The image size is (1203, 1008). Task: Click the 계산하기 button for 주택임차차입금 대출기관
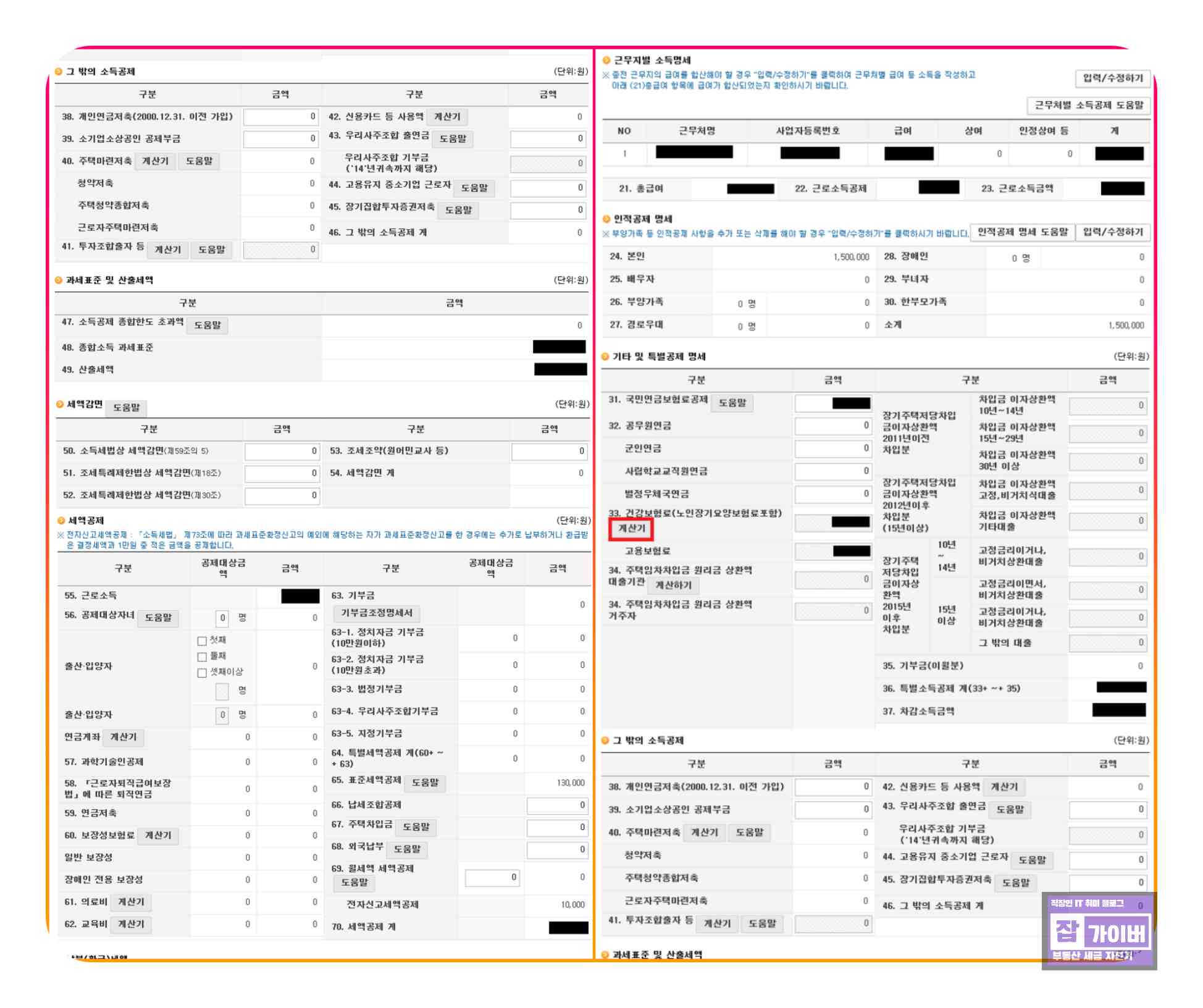673,586
